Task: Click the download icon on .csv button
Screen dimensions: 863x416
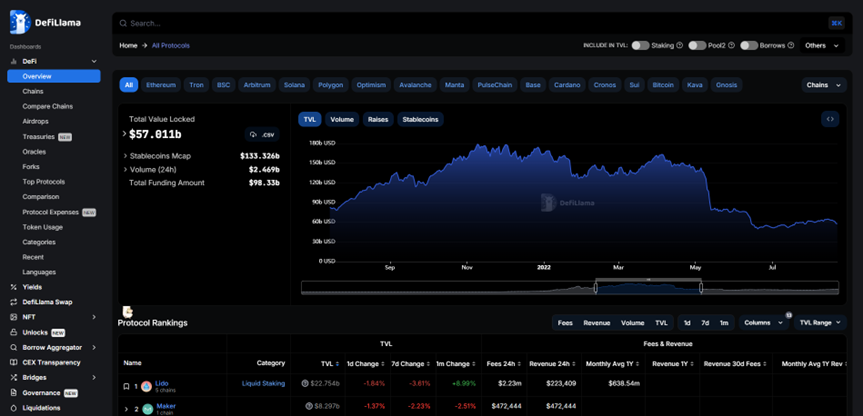Action: click(254, 135)
